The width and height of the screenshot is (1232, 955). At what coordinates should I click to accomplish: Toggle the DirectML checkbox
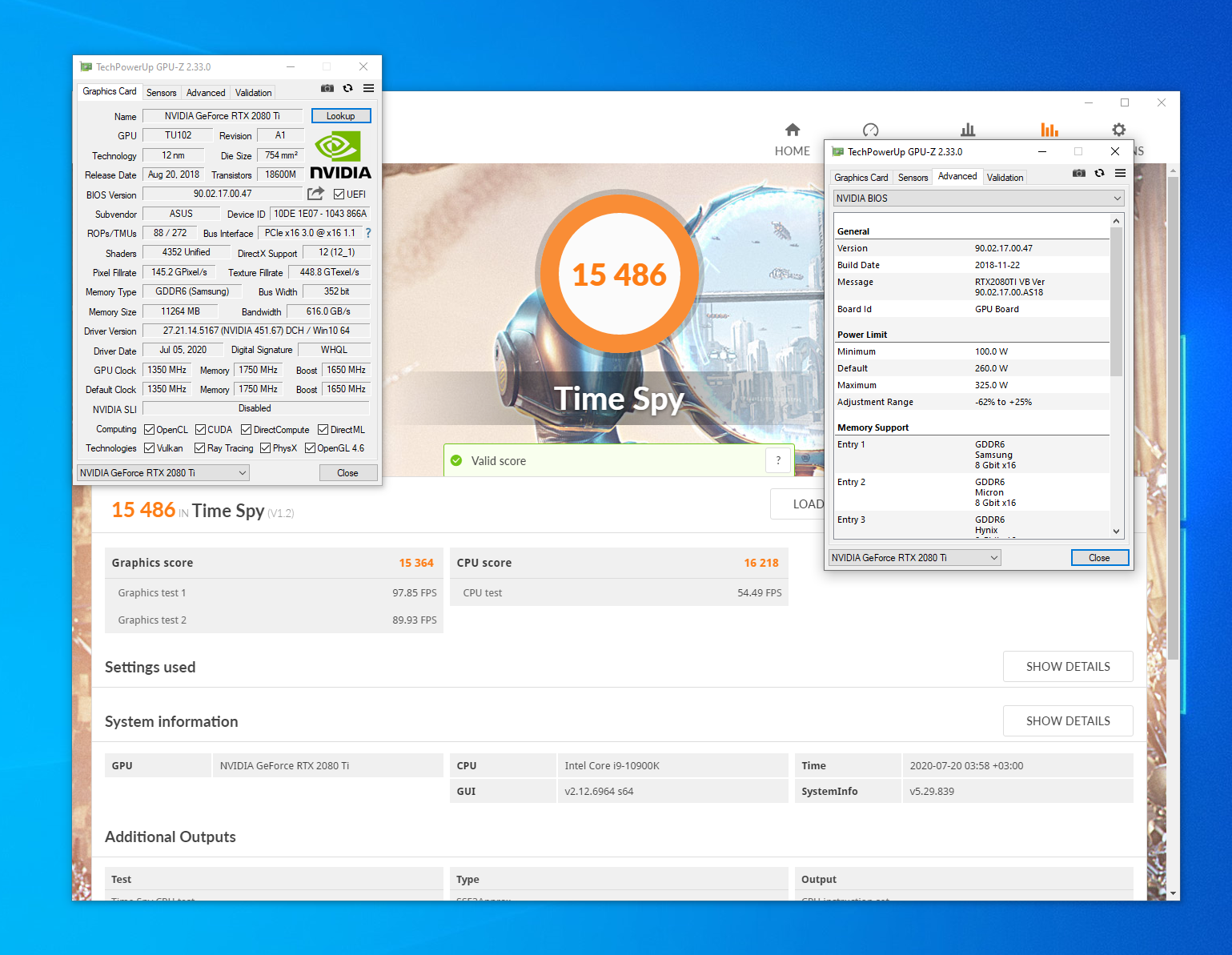323,430
